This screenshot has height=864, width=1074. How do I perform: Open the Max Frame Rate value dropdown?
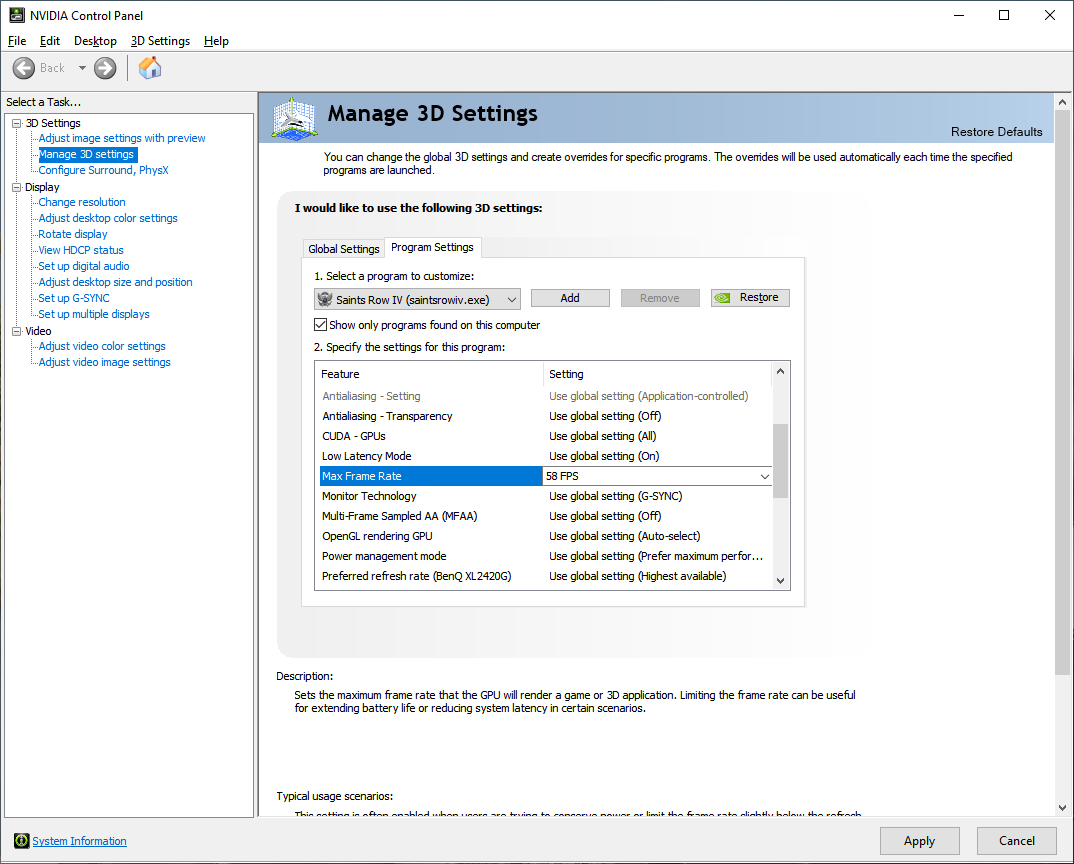coord(765,477)
